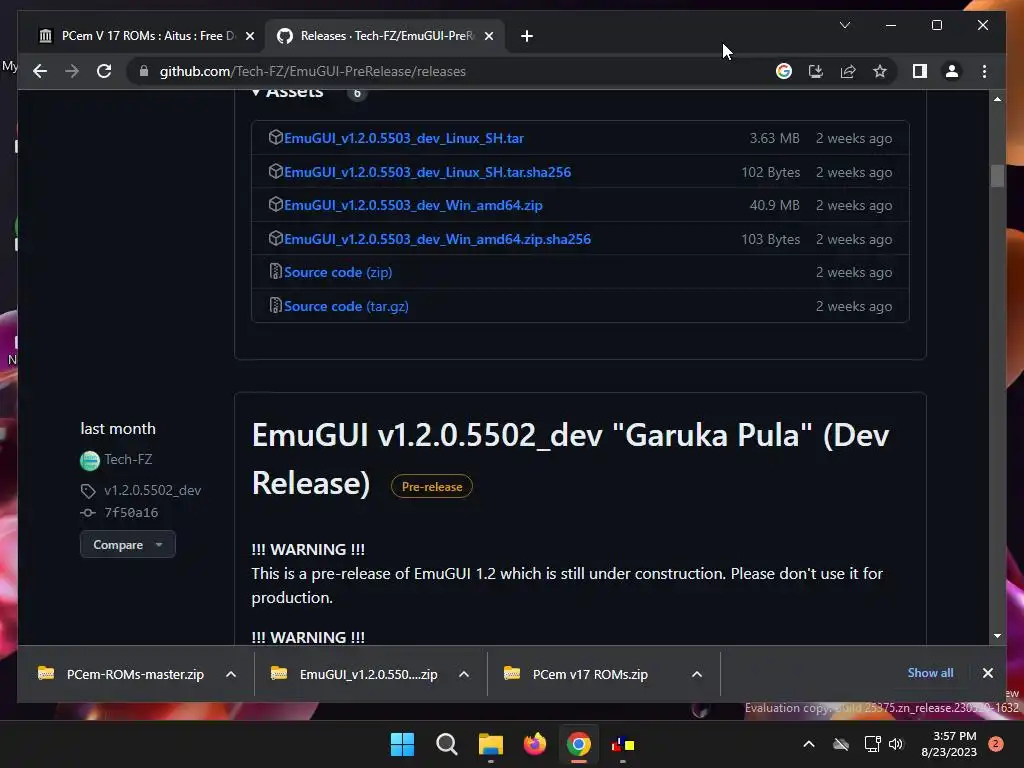
Task: Reload the current page
Action: 104,71
